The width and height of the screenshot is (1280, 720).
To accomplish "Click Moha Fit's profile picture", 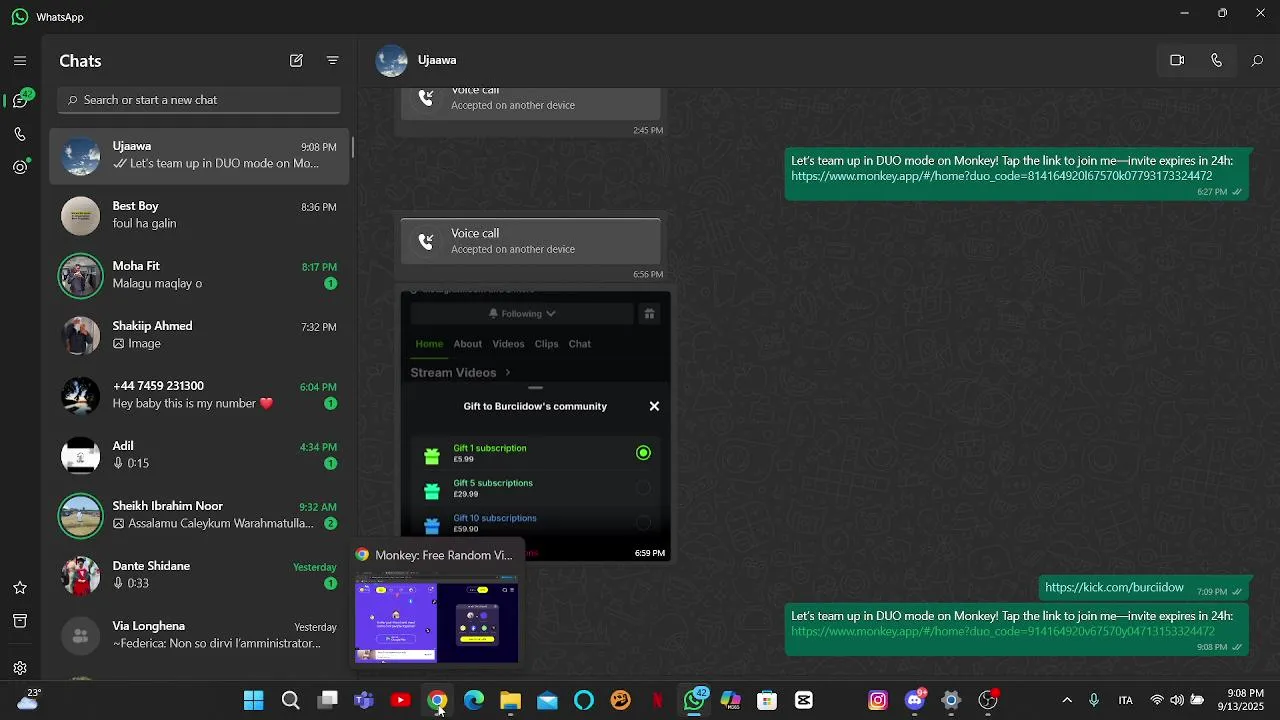I will point(81,276).
